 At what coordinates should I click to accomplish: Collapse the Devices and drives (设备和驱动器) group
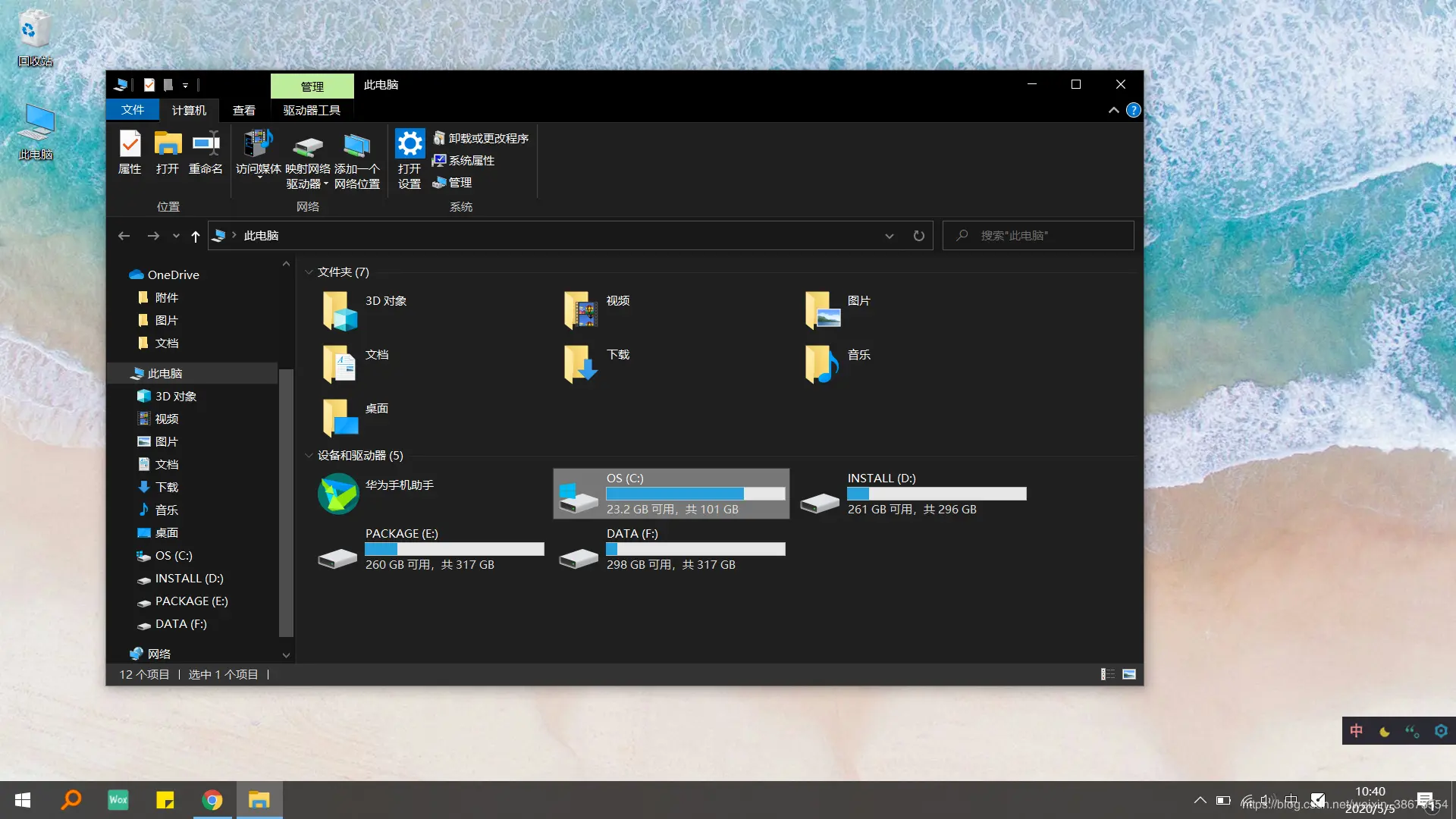point(309,456)
